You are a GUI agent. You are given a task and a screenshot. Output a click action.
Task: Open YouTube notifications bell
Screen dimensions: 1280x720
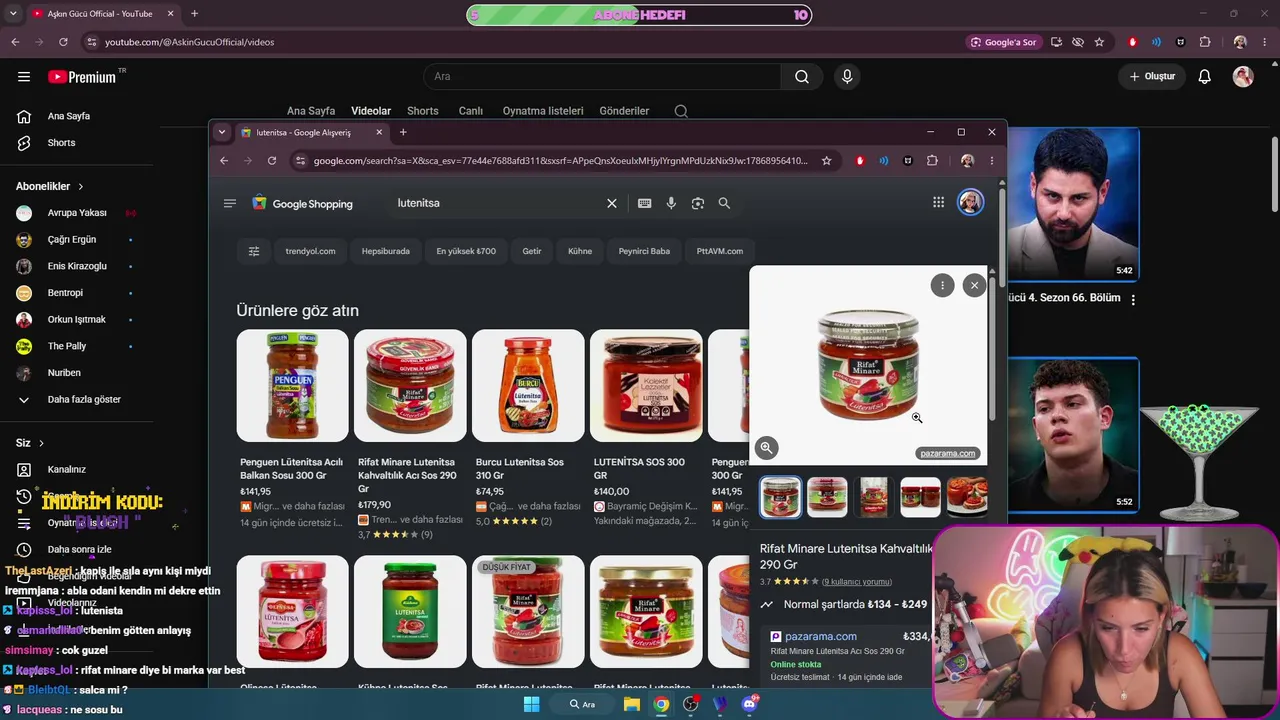coord(1205,77)
